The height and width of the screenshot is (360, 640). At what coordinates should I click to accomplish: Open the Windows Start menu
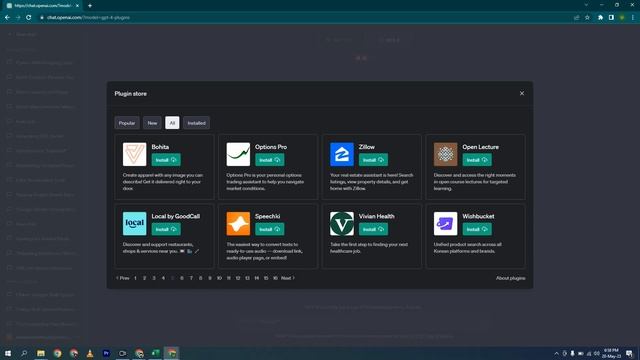(x=8, y=353)
